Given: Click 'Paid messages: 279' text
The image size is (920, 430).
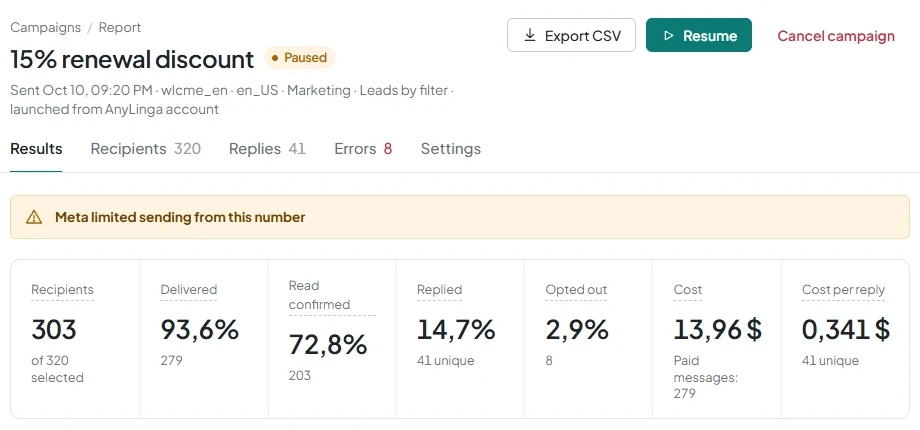Looking at the screenshot, I should point(706,377).
